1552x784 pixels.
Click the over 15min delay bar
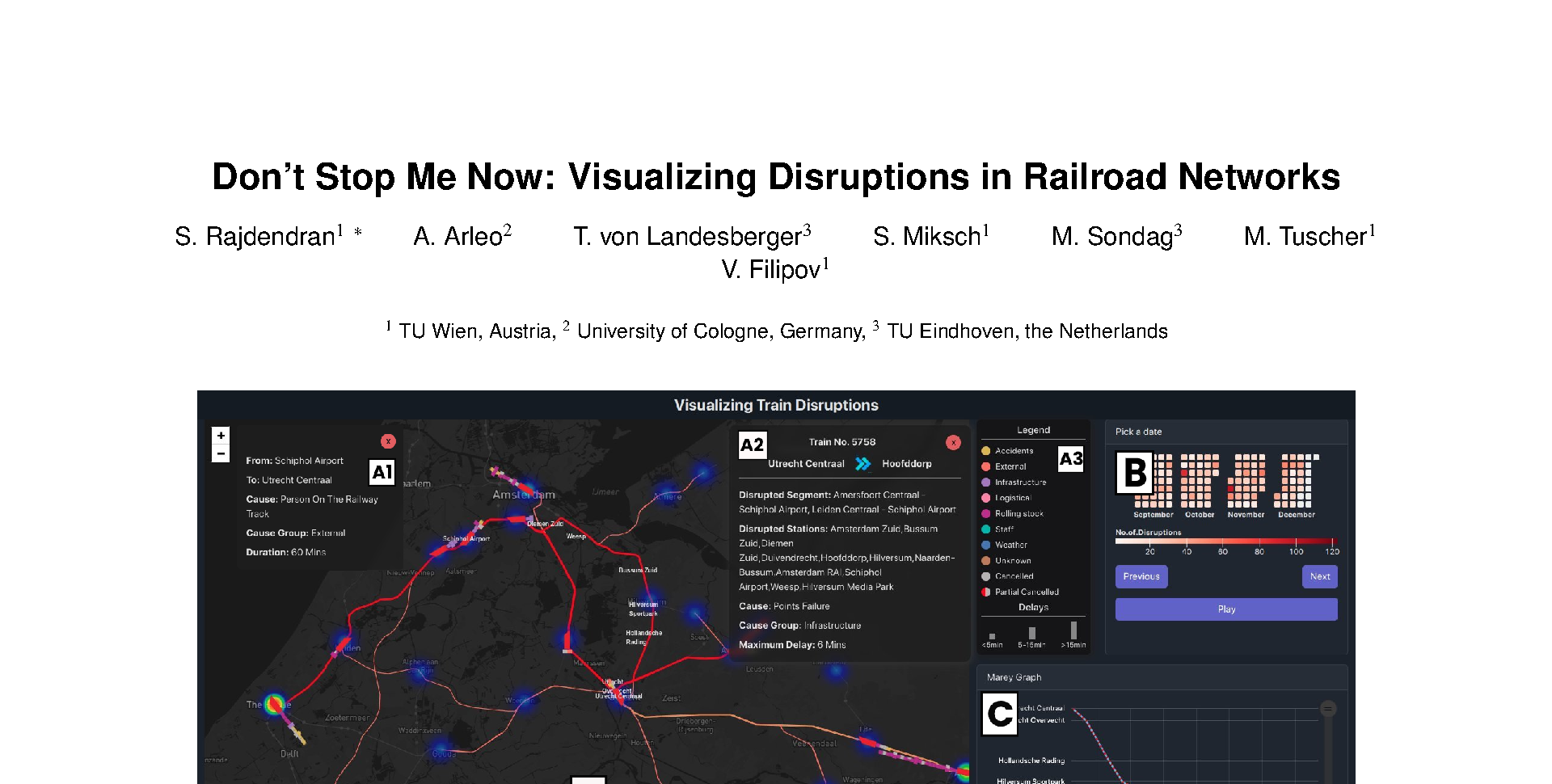point(1073,630)
